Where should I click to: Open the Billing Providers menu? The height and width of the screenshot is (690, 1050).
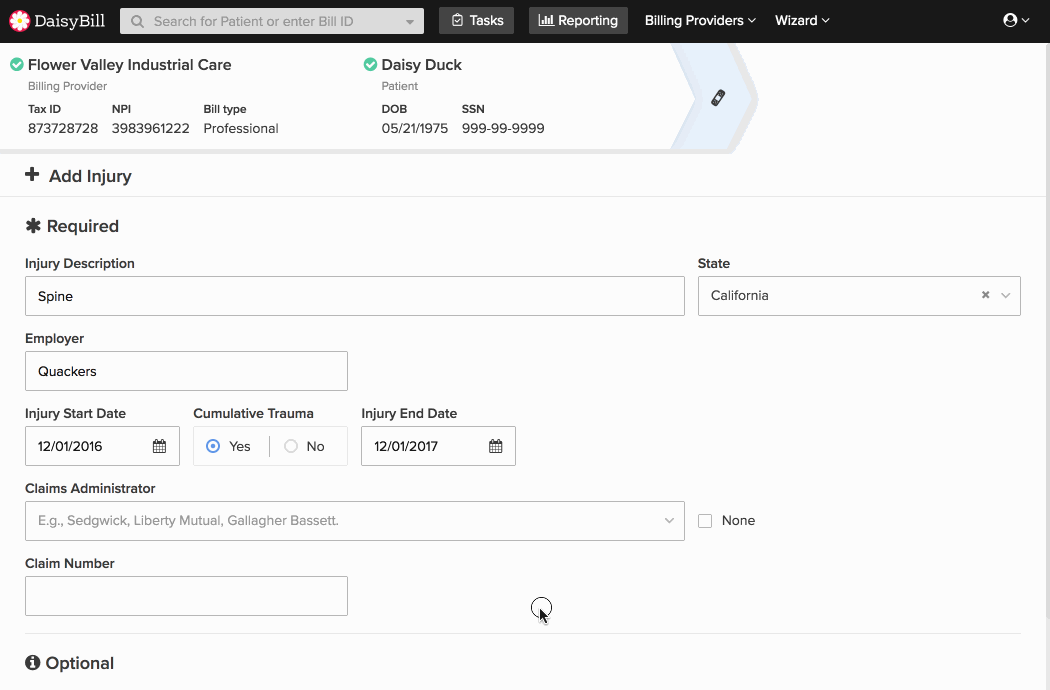pos(700,21)
